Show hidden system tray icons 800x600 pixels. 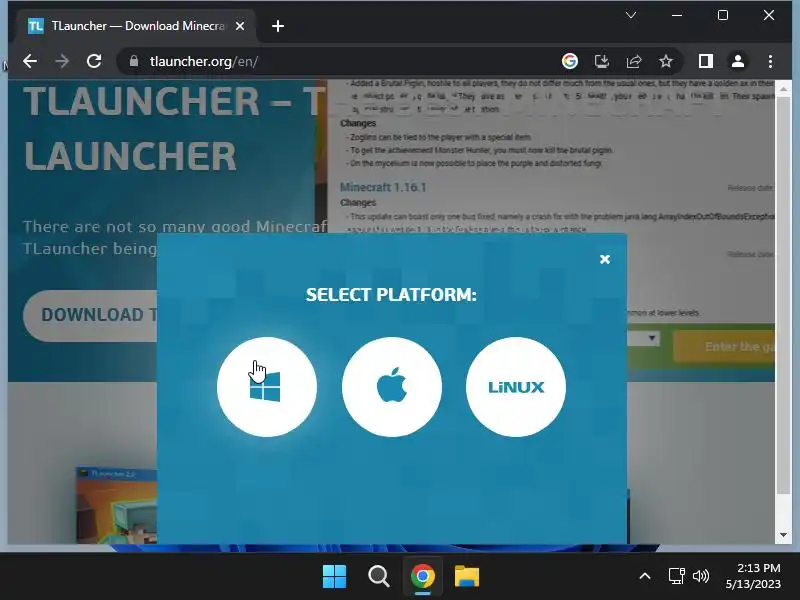pos(645,577)
